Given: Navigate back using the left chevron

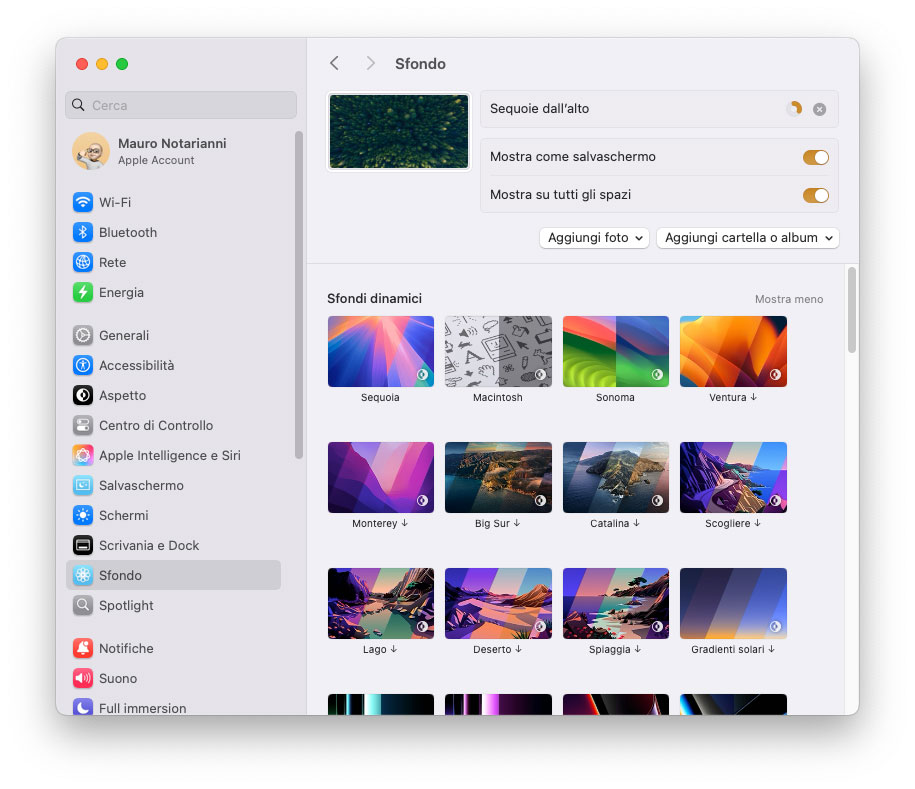Looking at the screenshot, I should [x=334, y=63].
